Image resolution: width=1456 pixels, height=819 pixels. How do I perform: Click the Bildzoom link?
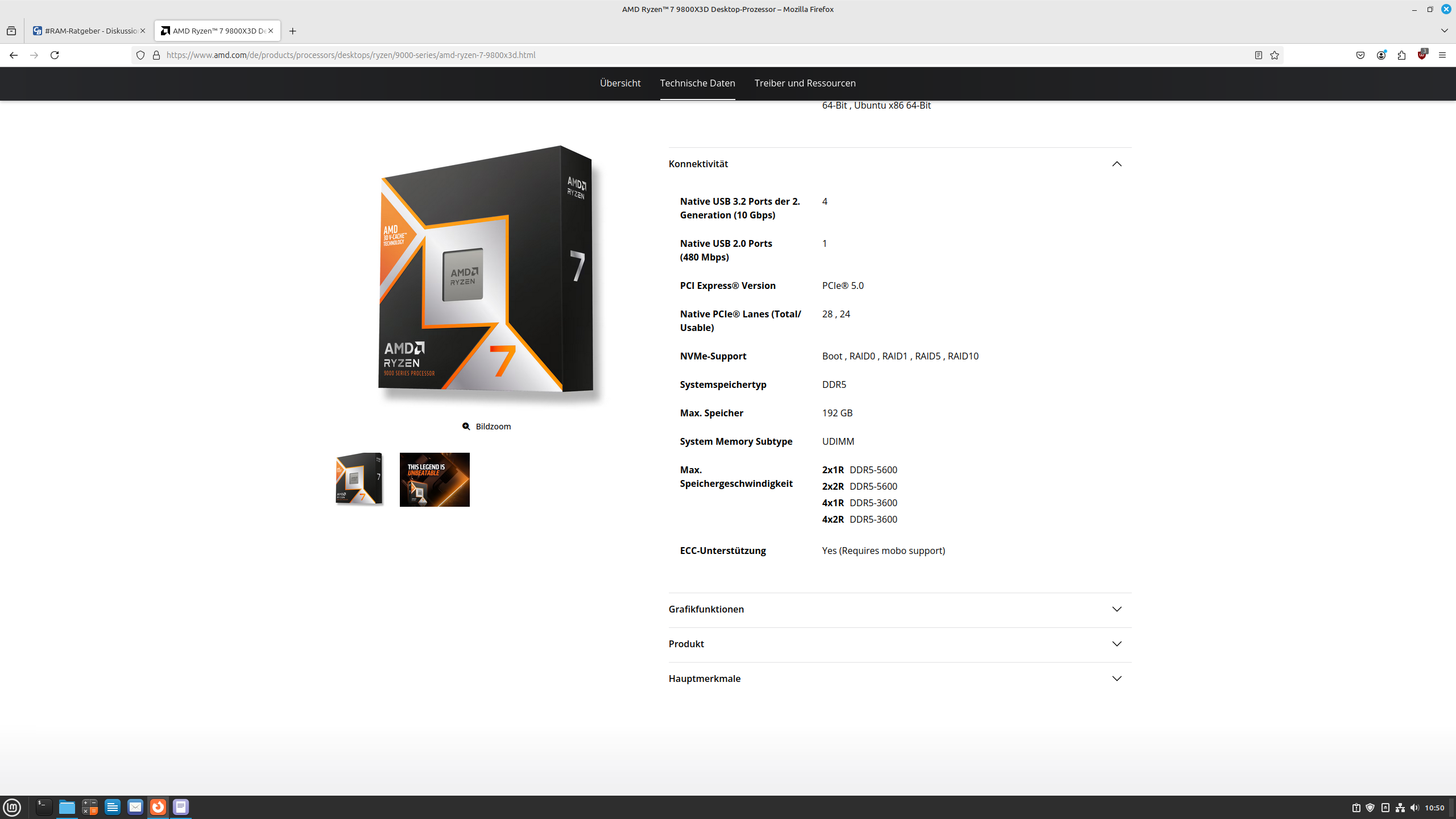tap(487, 427)
